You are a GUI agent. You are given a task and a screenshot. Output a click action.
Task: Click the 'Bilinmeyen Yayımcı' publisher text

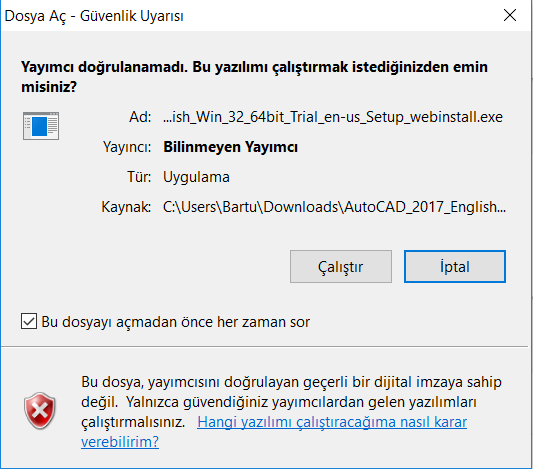230,147
